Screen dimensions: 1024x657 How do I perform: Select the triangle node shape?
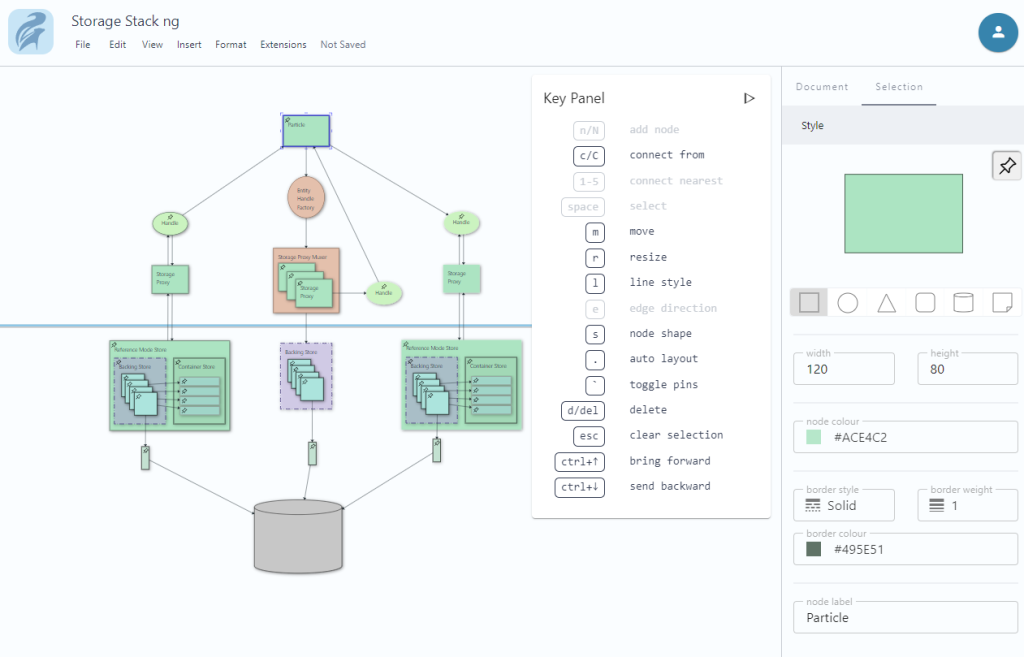click(x=886, y=302)
